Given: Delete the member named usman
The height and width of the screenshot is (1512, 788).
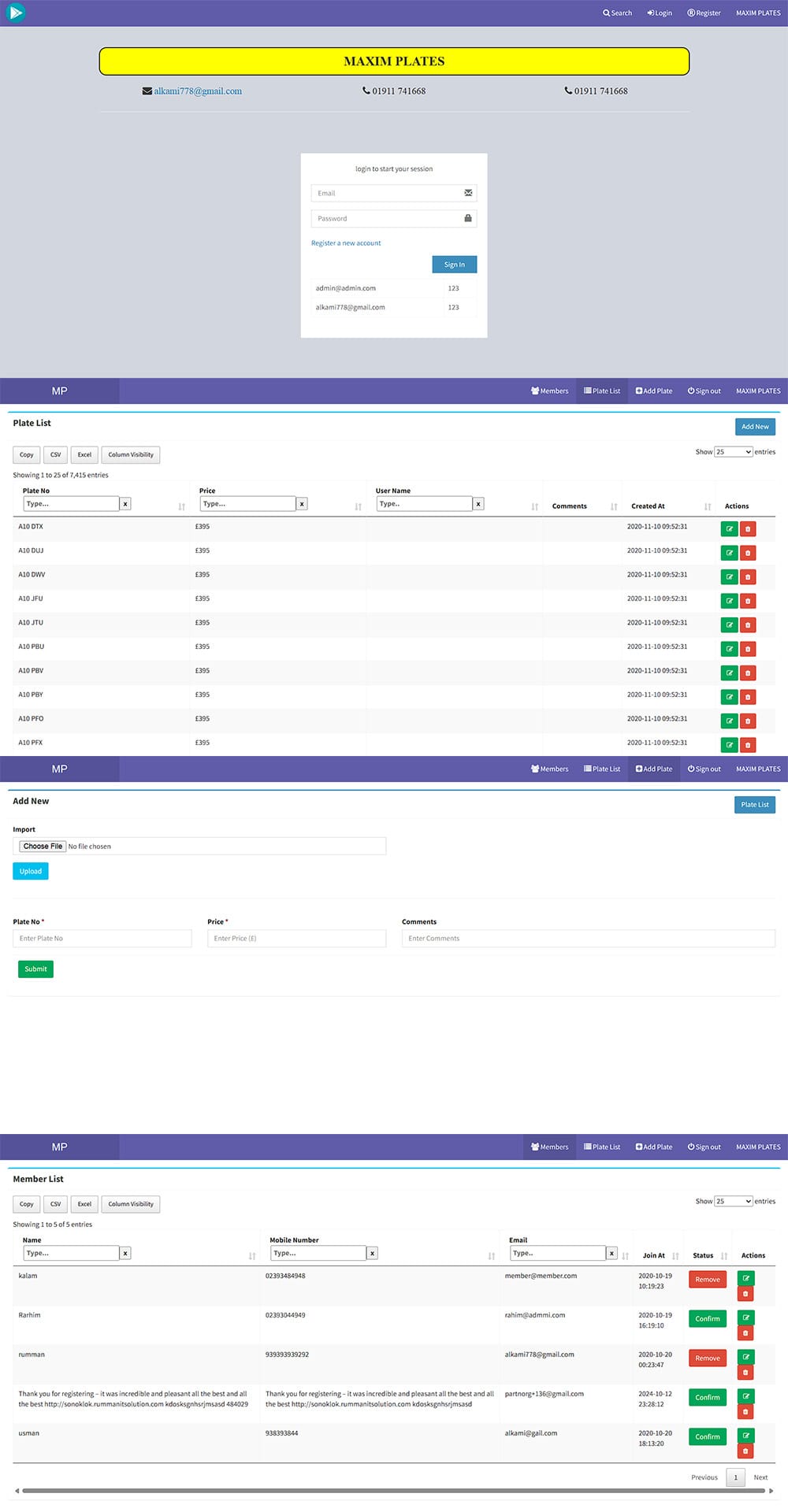Looking at the screenshot, I should pyautogui.click(x=745, y=1451).
